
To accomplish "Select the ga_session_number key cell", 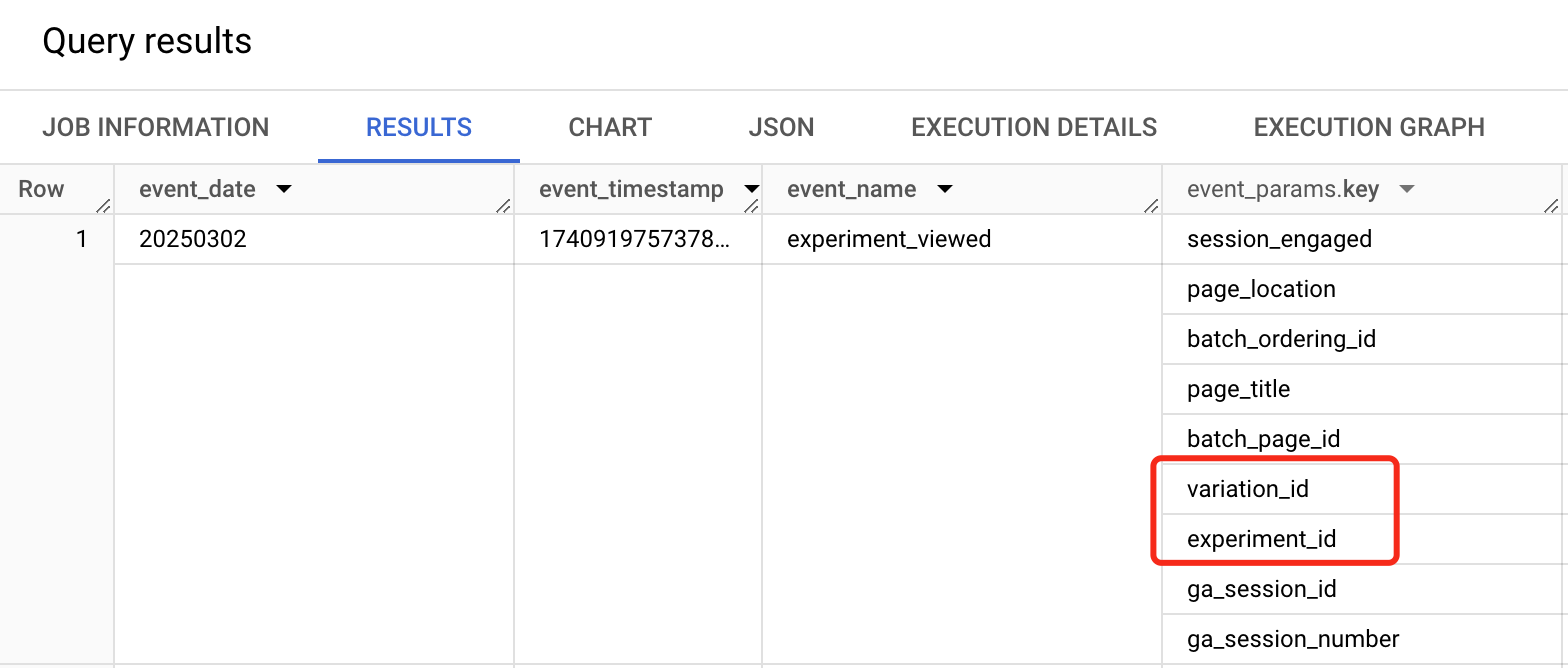I will [x=1362, y=639].
